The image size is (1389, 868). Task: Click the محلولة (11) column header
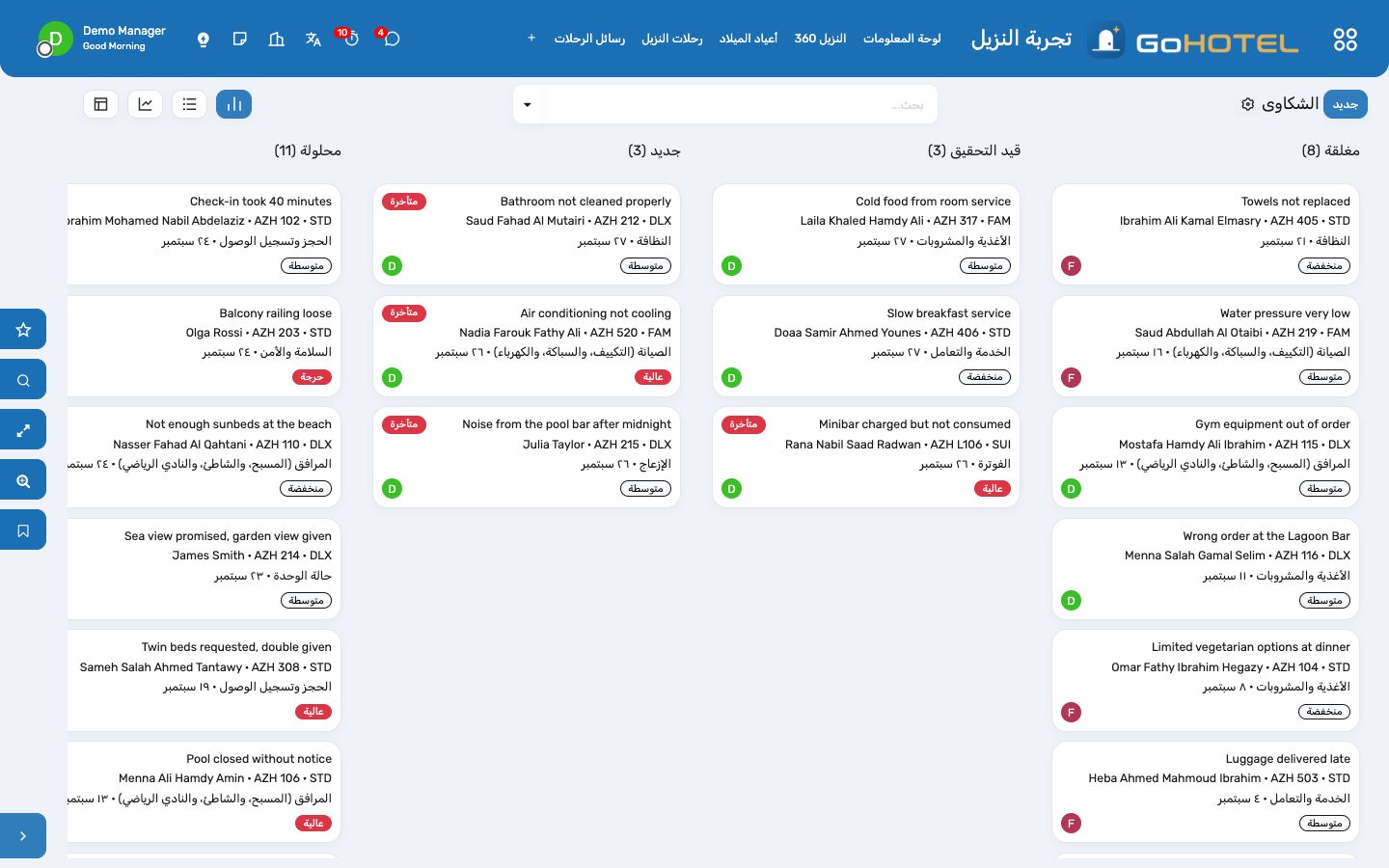click(x=308, y=150)
